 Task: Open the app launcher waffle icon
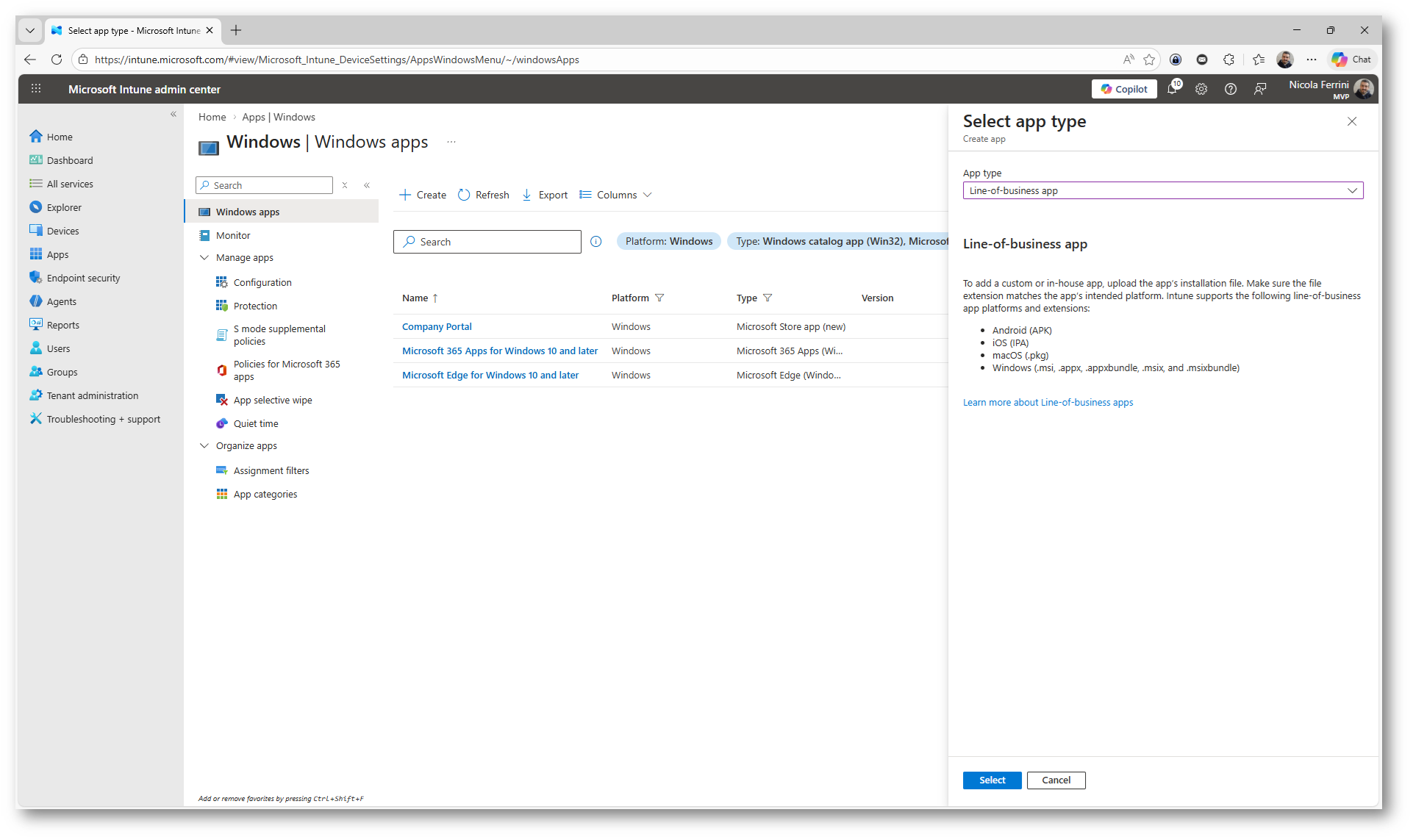[36, 89]
